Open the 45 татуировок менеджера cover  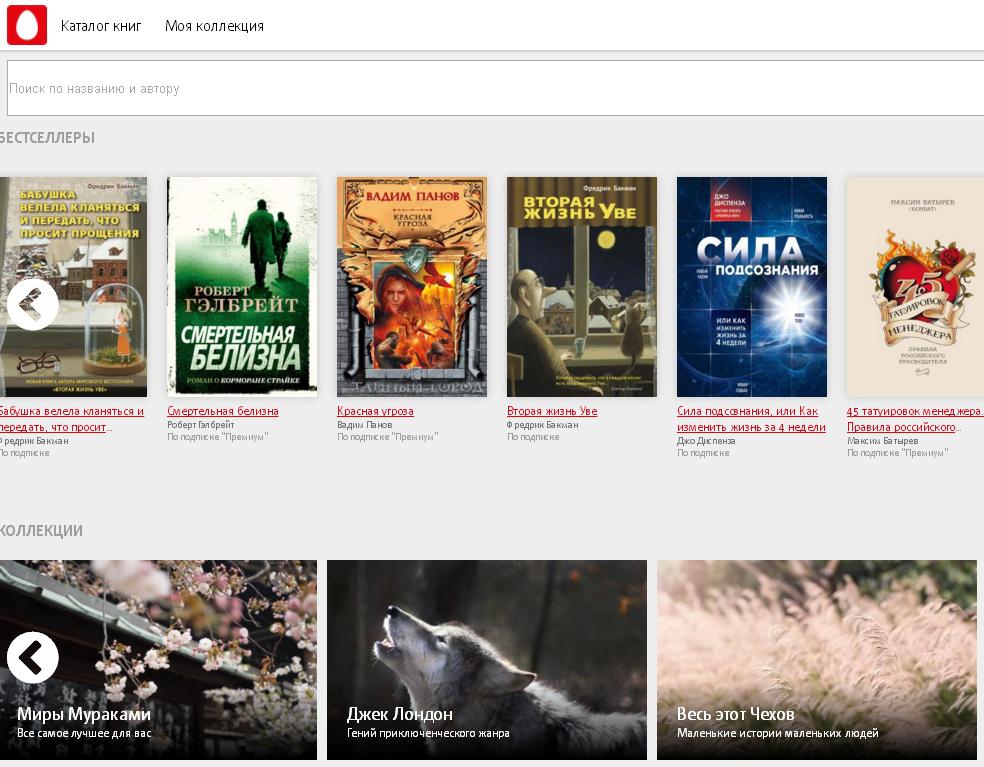click(915, 287)
